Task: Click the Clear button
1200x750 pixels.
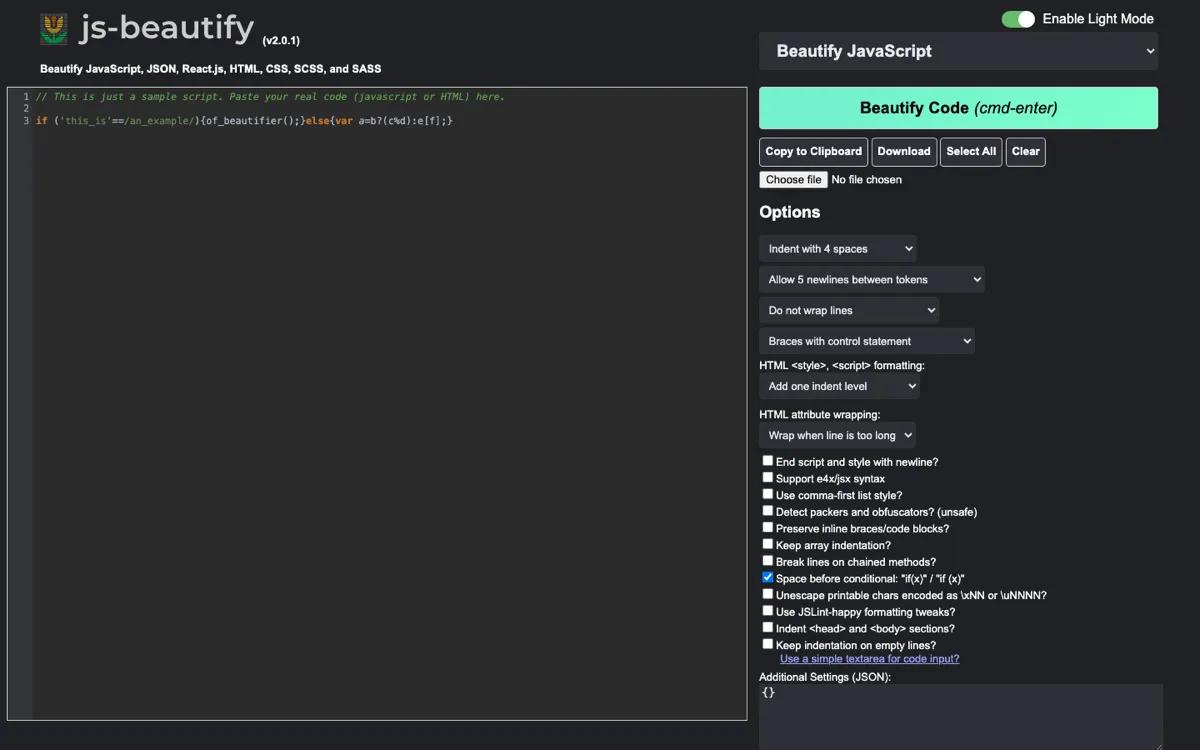Action: coord(1025,152)
